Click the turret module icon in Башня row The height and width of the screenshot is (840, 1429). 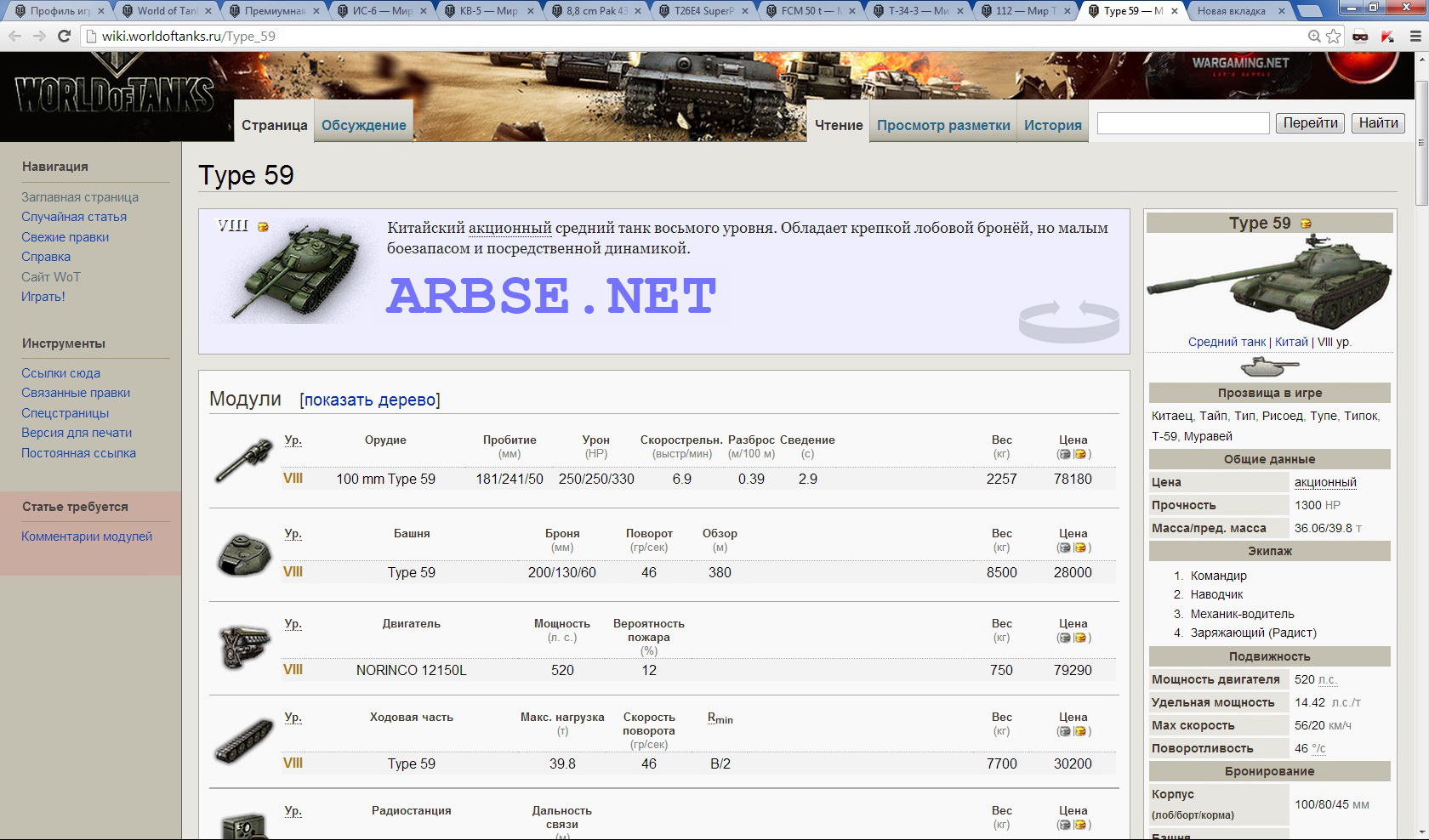point(245,555)
